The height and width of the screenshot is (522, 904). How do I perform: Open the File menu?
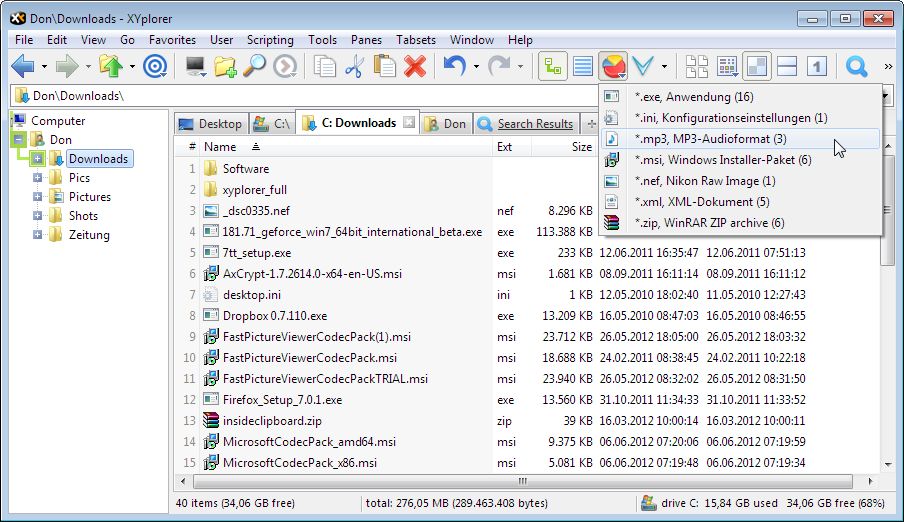(x=24, y=40)
